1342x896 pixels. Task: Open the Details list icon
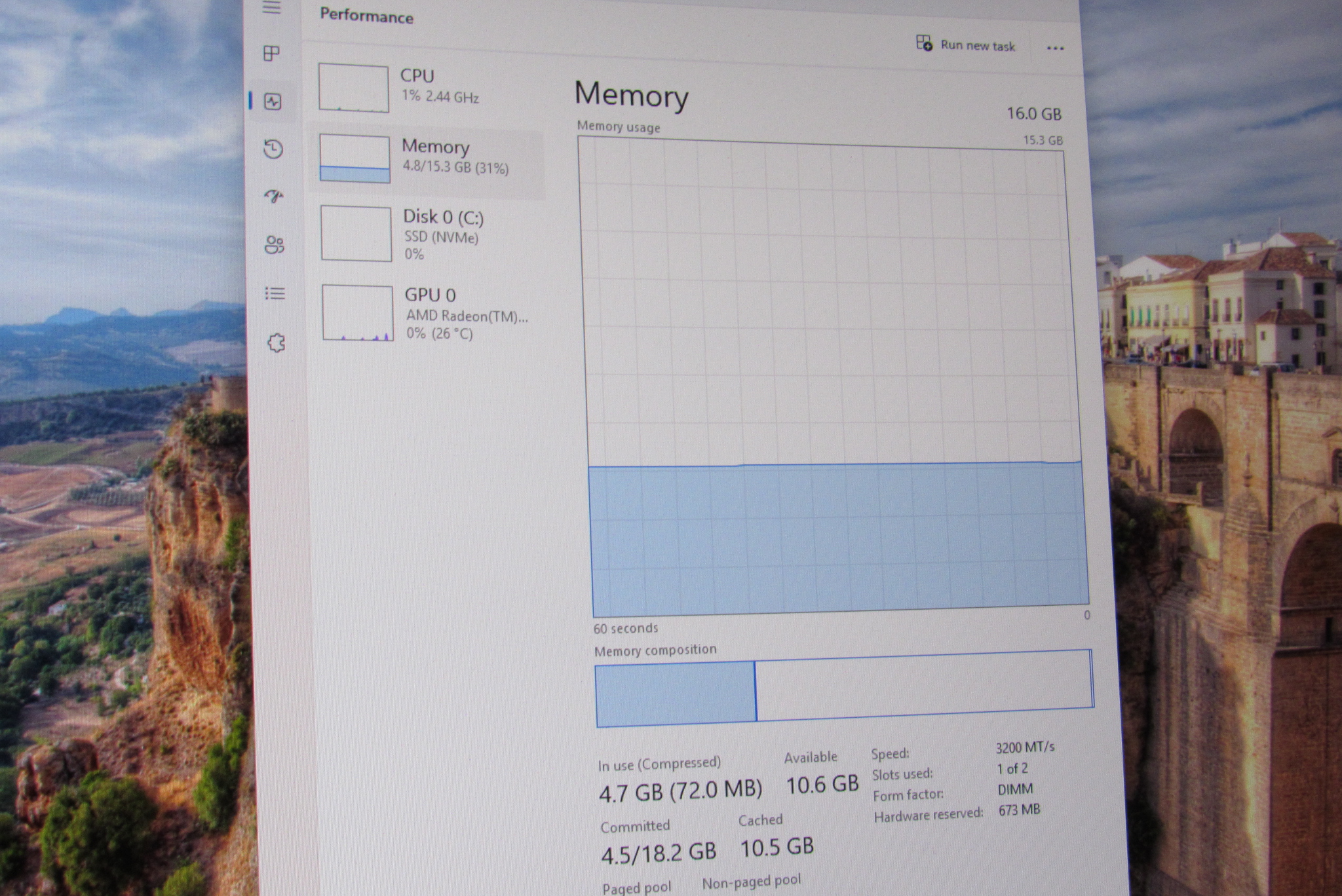click(x=275, y=293)
